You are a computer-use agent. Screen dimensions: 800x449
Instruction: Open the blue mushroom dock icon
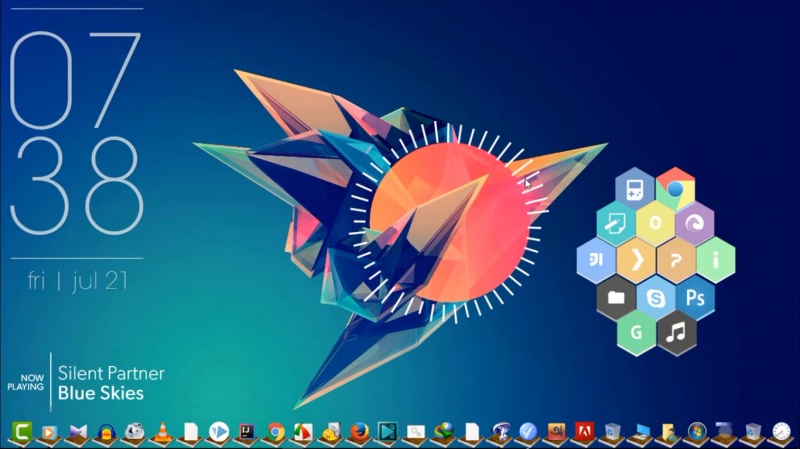pos(501,432)
